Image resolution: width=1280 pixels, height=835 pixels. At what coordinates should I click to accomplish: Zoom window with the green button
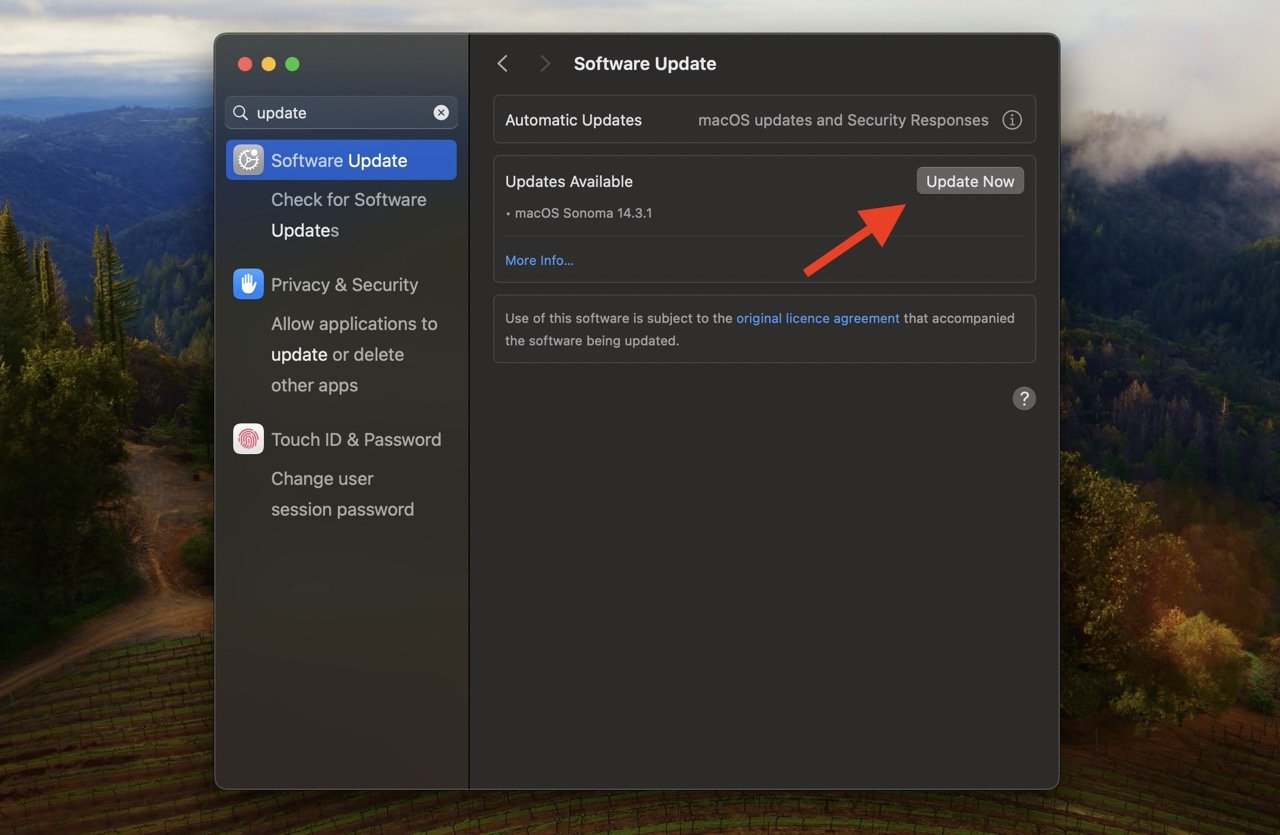click(x=292, y=64)
